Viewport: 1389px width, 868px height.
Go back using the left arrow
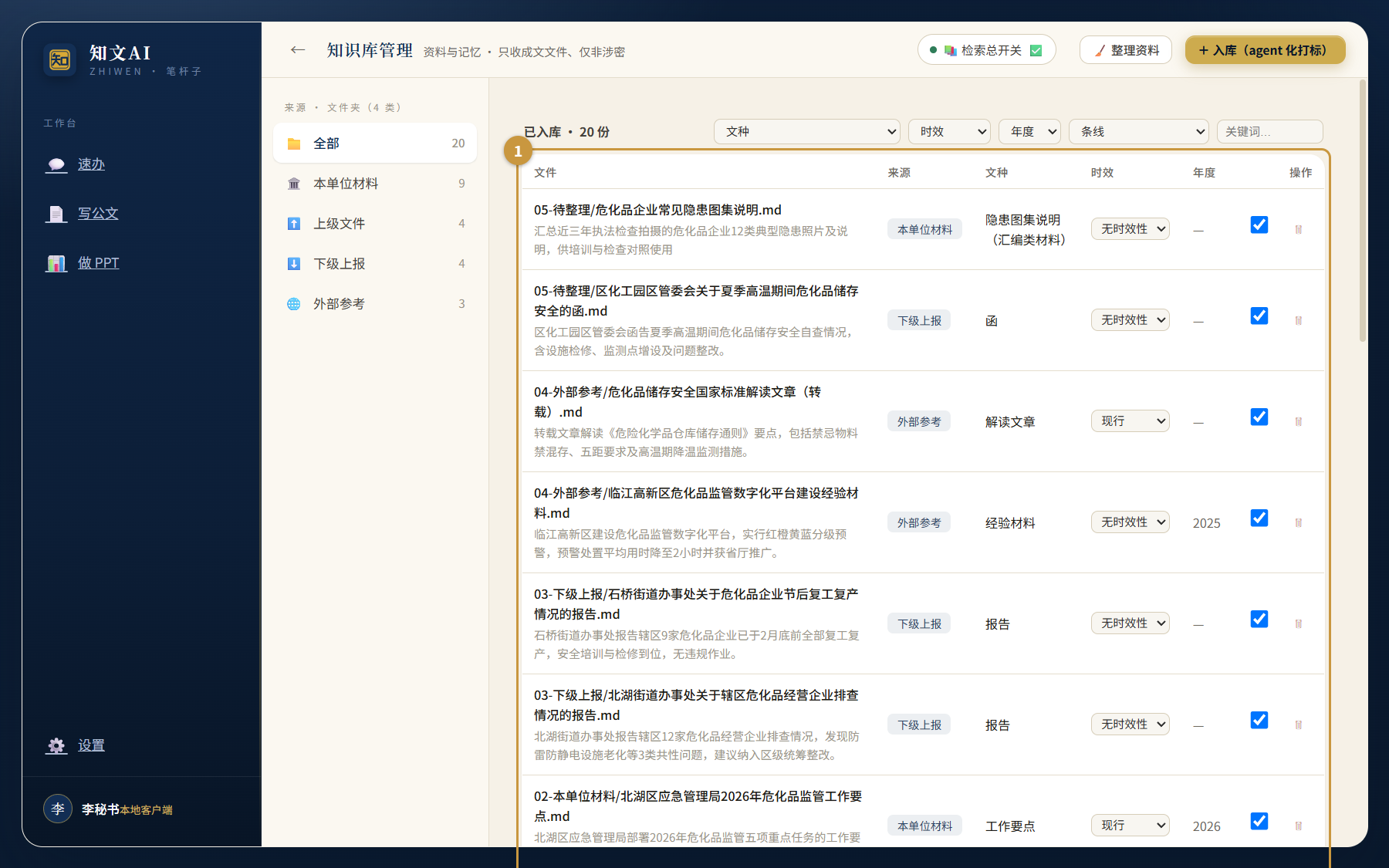(298, 50)
